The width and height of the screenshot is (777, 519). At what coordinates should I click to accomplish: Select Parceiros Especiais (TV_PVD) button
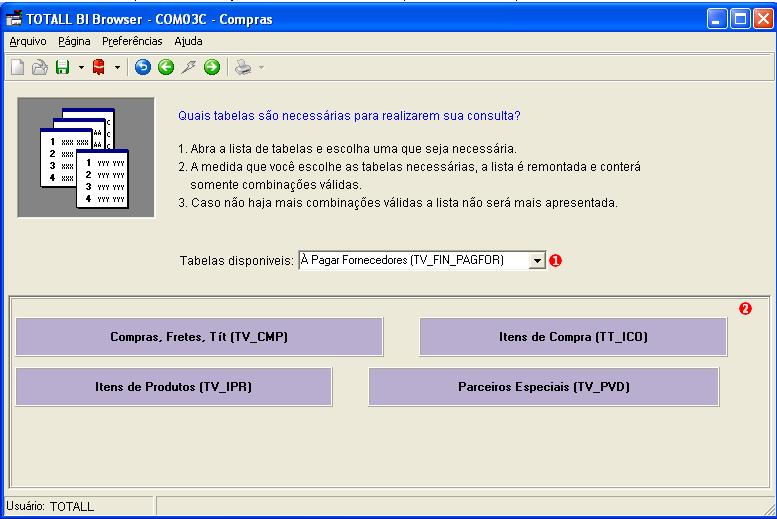544,387
